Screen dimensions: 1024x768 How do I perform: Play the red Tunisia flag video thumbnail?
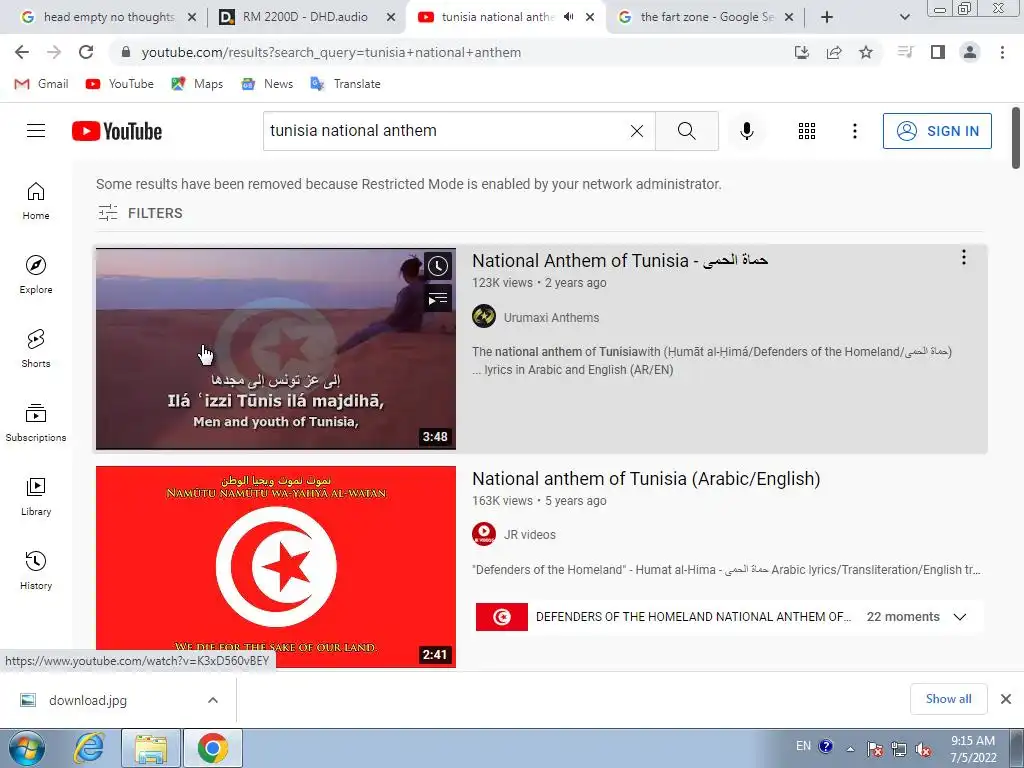[x=276, y=567]
